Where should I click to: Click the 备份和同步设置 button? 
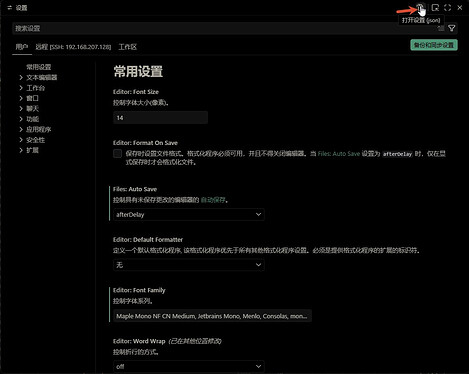(x=434, y=45)
